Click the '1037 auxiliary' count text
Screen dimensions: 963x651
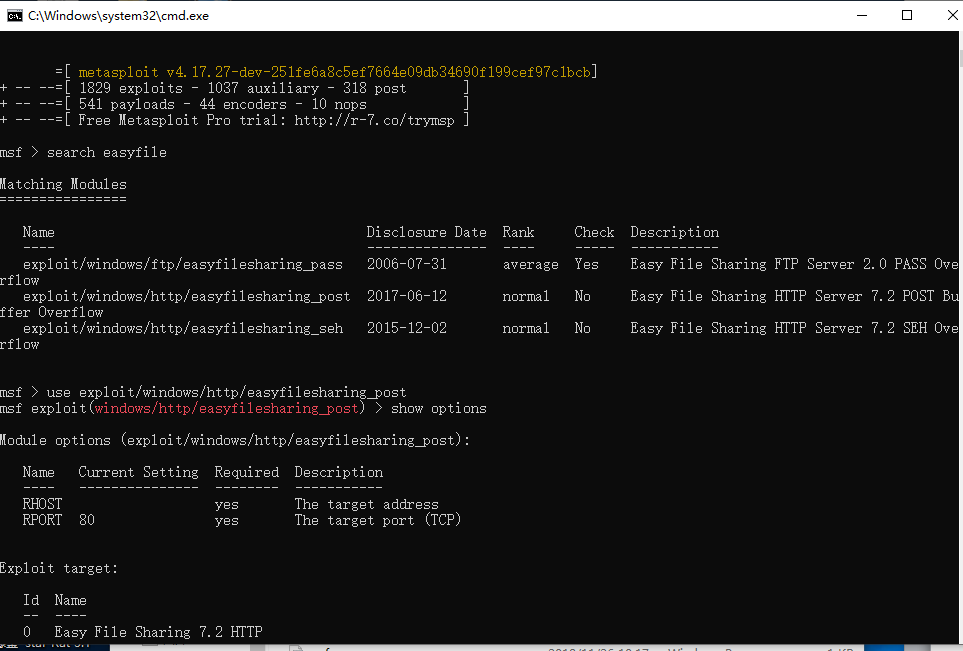[x=263, y=88]
